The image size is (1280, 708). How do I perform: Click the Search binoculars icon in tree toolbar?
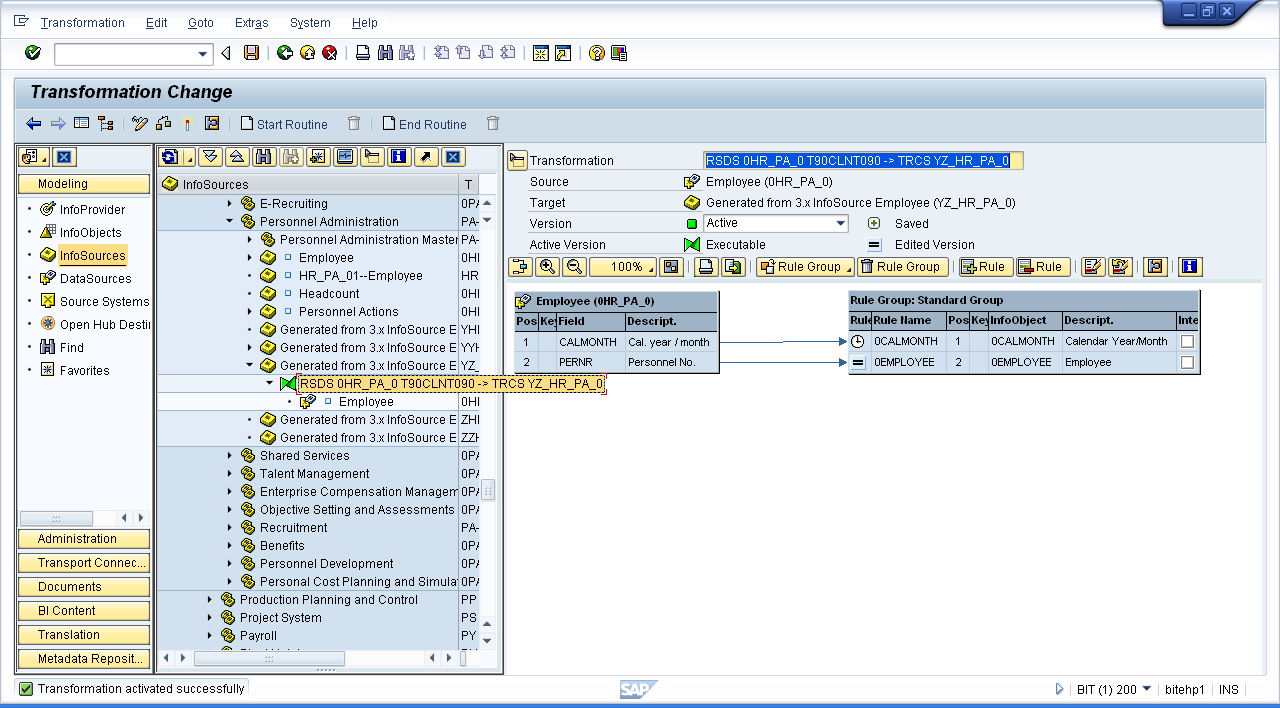coord(264,157)
